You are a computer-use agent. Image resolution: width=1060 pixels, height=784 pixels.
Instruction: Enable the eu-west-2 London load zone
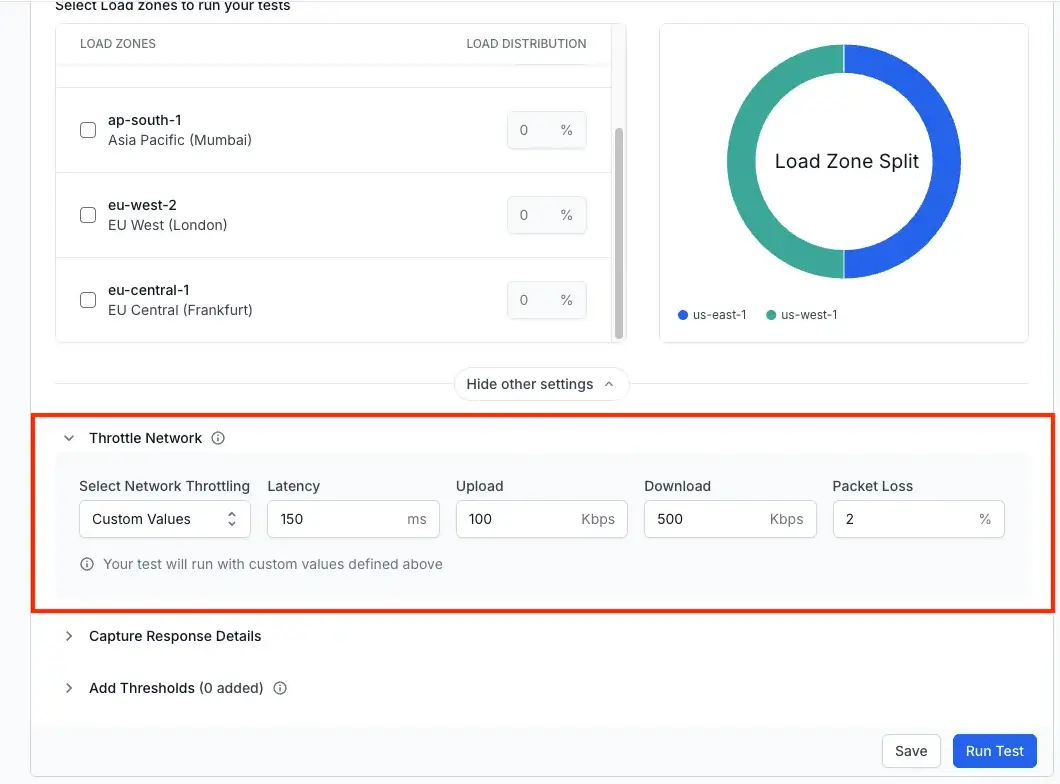click(x=88, y=214)
